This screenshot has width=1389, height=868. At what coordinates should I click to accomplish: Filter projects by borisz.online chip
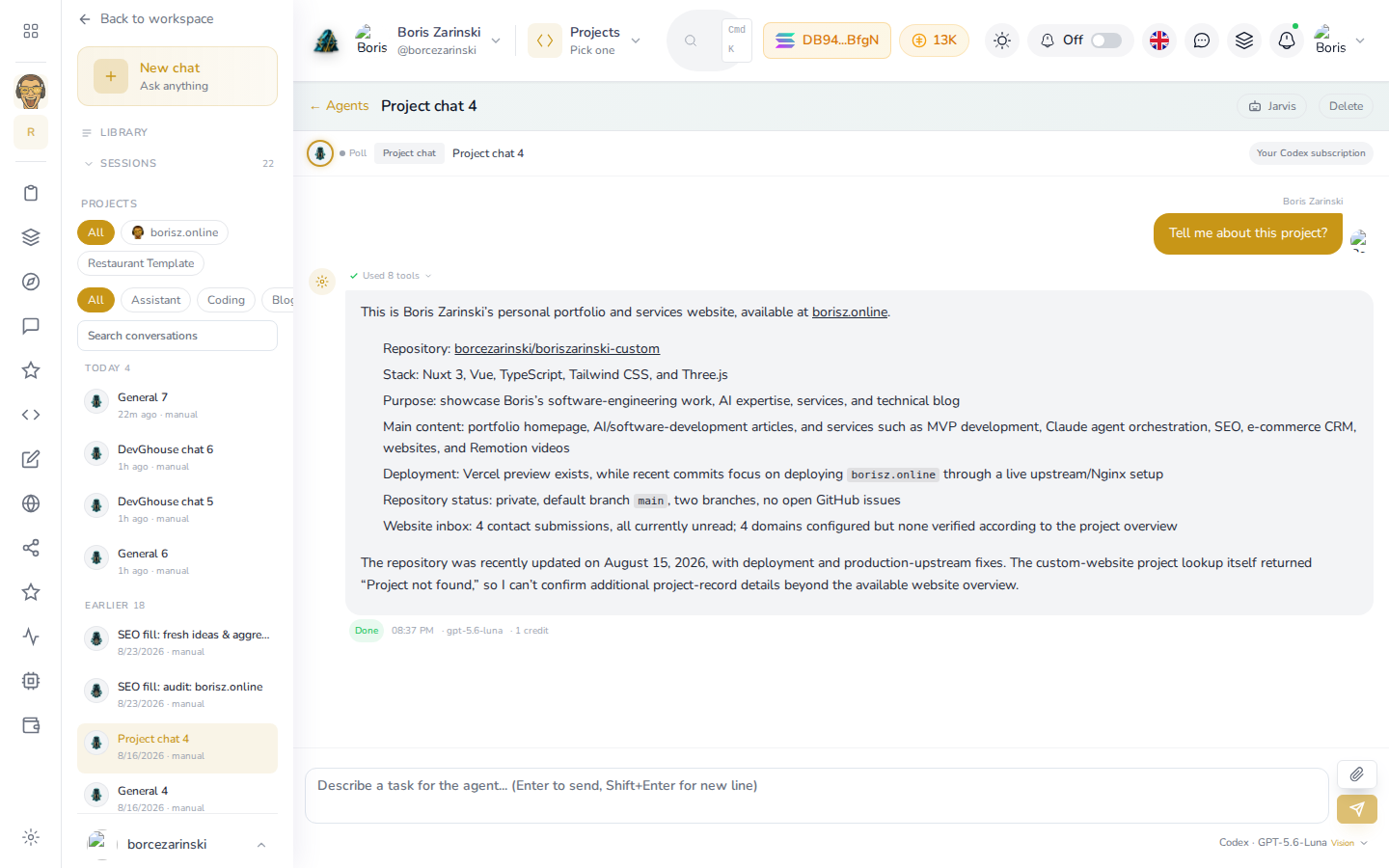[x=175, y=232]
